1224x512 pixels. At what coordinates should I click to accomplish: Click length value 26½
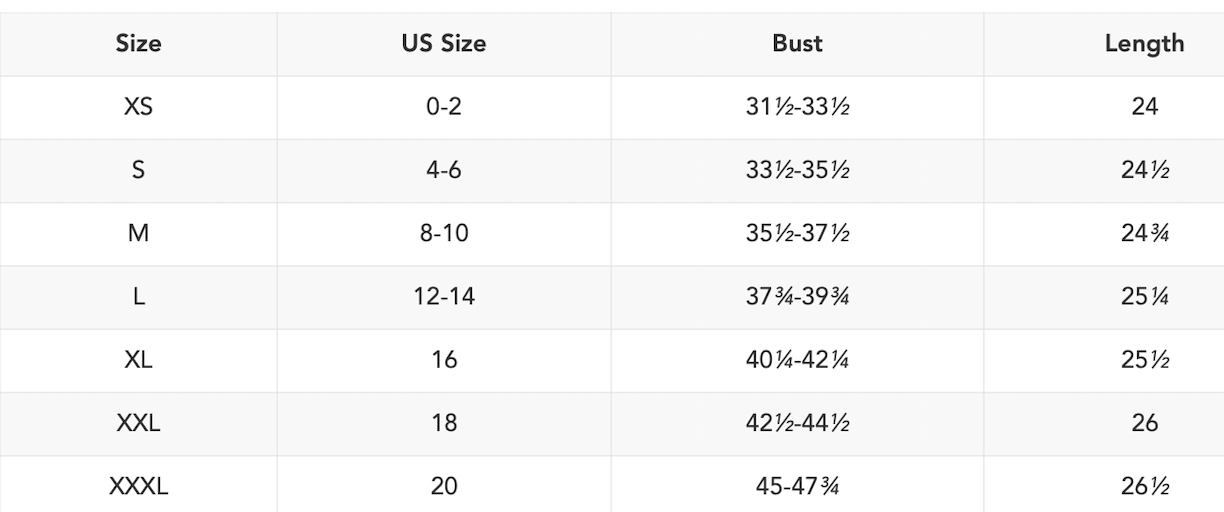1144,487
